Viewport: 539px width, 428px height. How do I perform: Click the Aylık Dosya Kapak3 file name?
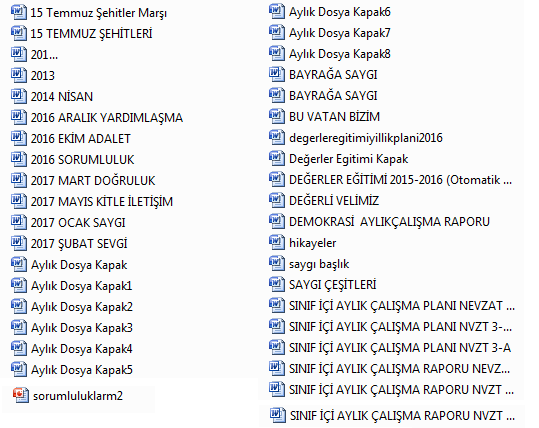82,328
